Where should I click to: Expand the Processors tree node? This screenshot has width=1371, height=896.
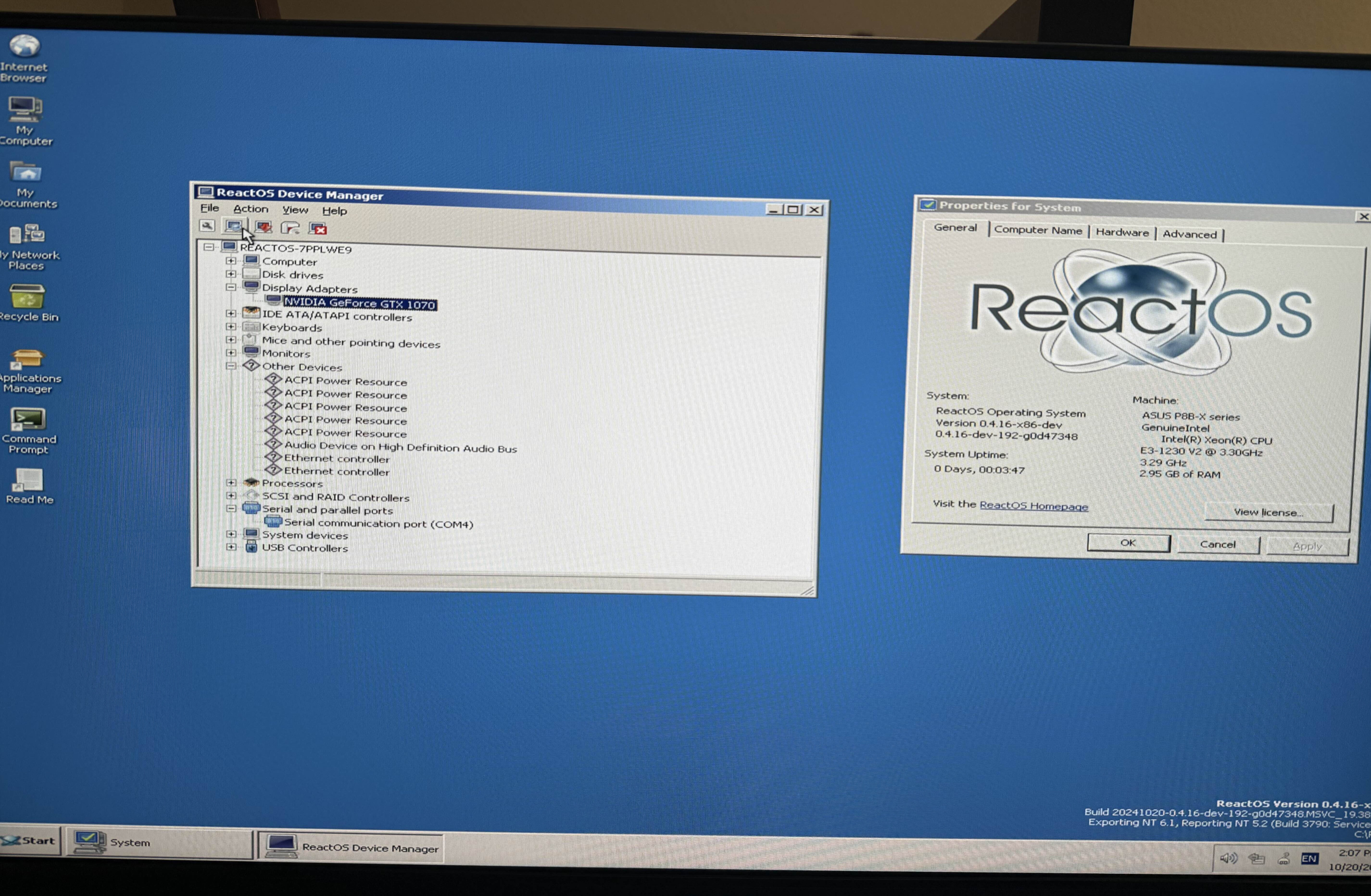click(231, 484)
